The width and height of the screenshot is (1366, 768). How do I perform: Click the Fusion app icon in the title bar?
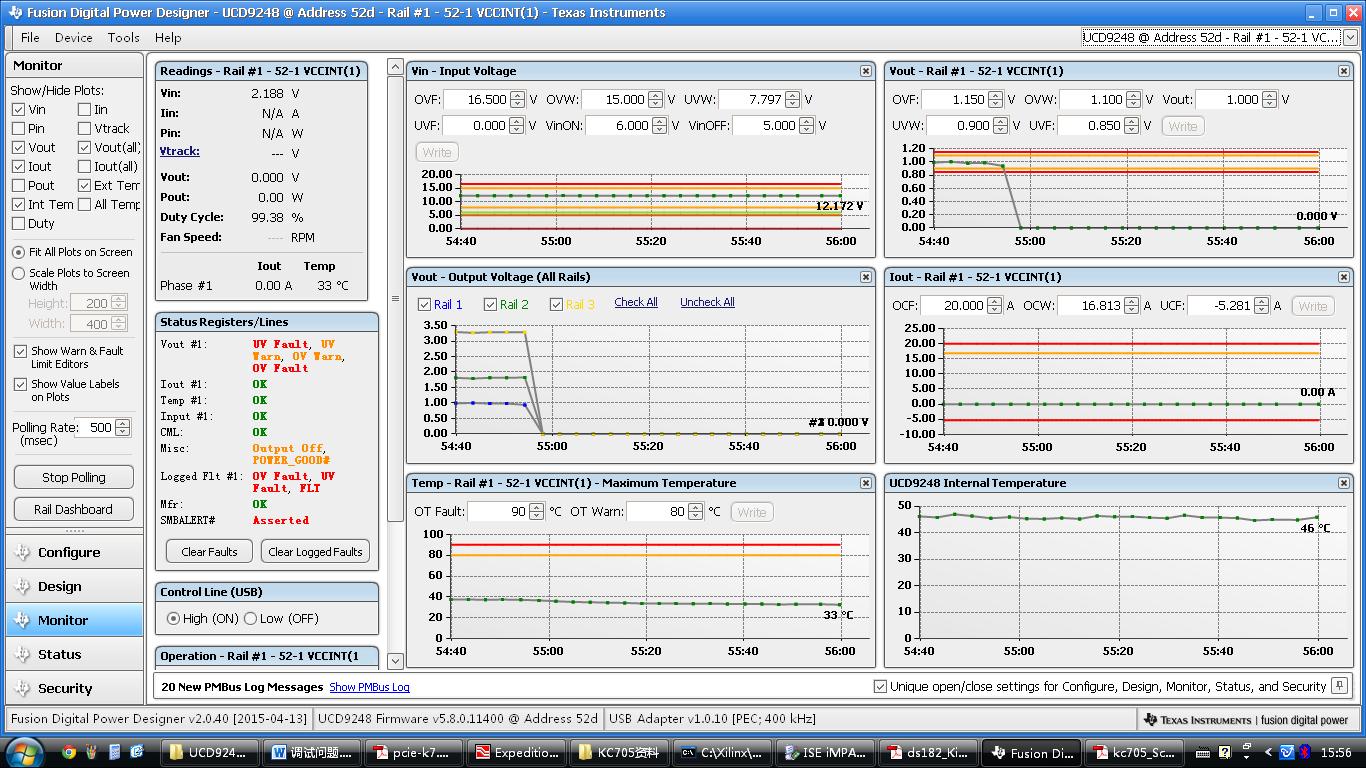[14, 13]
